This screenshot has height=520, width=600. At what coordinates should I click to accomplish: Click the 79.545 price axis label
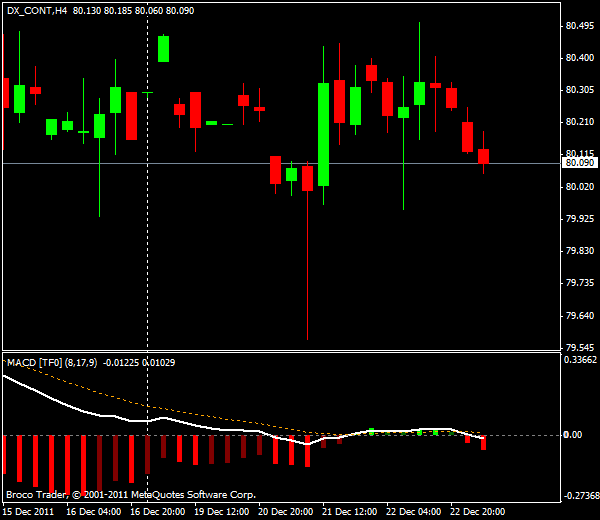(x=580, y=347)
